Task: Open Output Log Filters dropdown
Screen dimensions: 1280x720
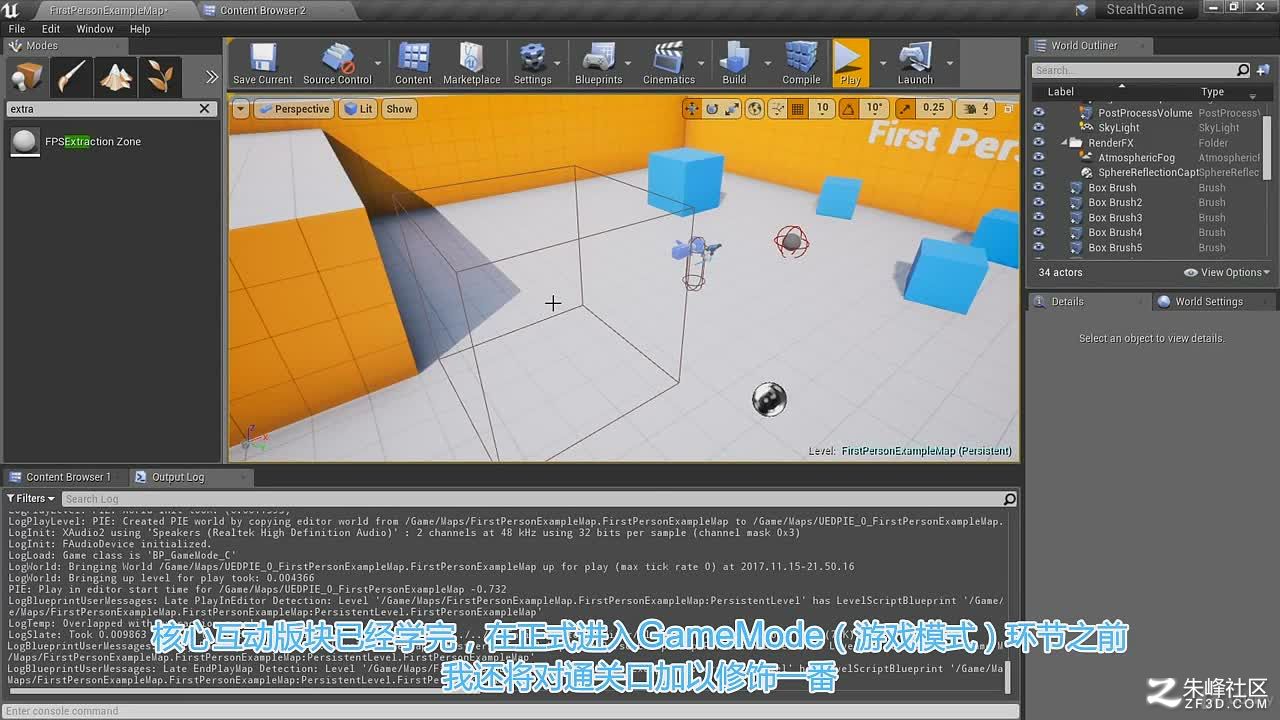Action: [x=31, y=498]
